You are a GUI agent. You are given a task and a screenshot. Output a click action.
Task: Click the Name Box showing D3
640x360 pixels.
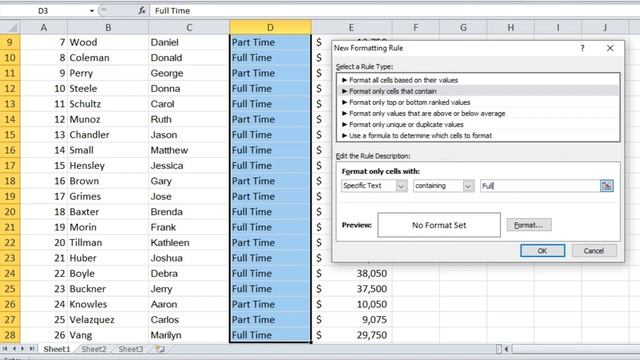pyautogui.click(x=43, y=11)
